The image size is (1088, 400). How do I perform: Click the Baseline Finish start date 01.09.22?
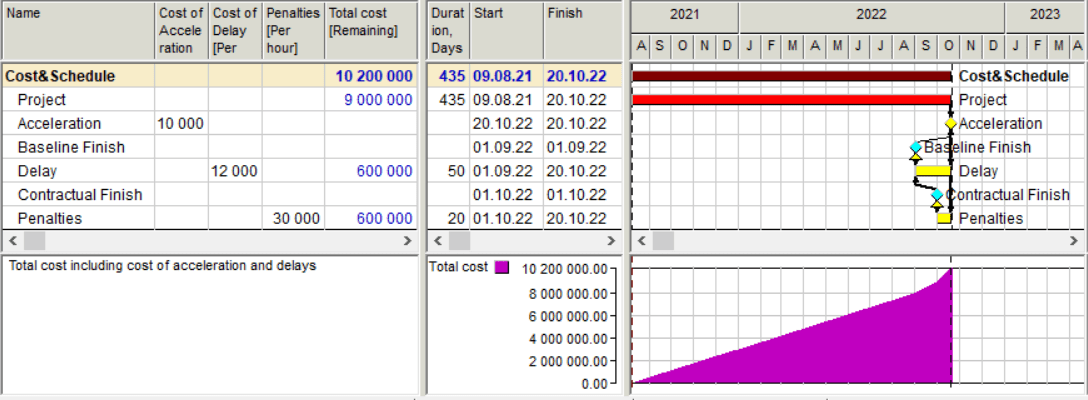[507, 147]
